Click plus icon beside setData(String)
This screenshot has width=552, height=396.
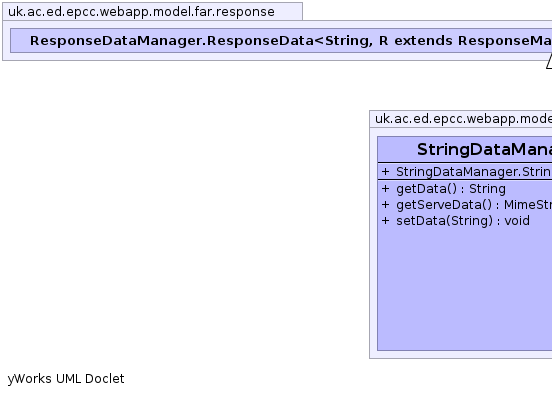(x=385, y=221)
